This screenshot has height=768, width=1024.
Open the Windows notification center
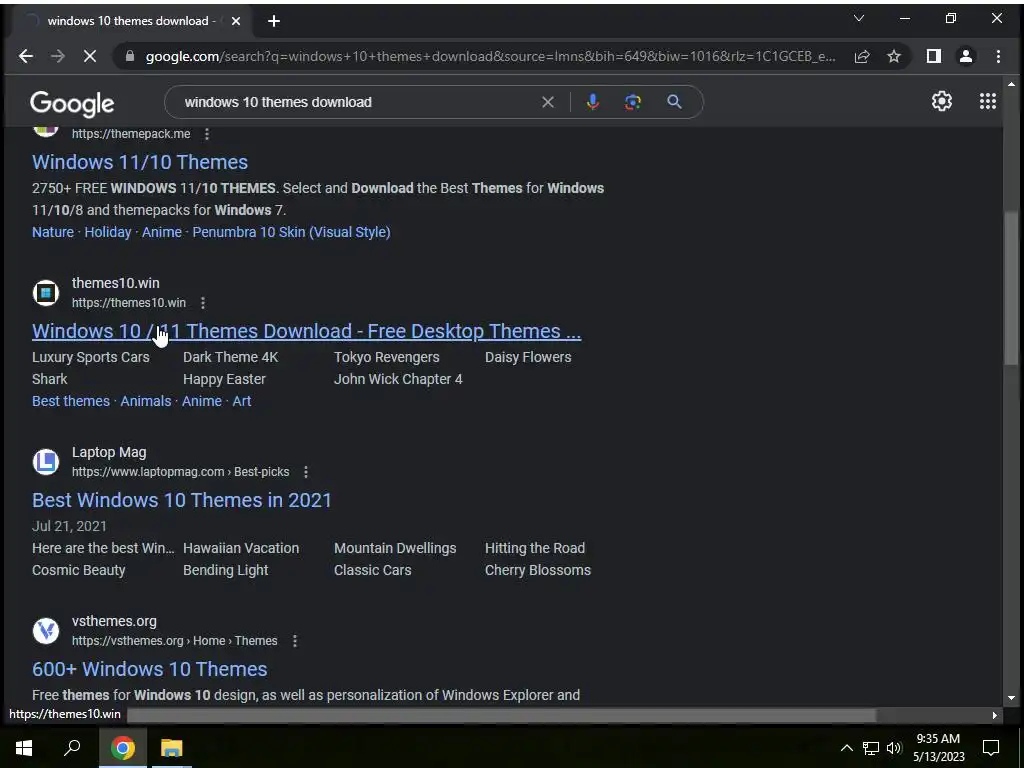pyautogui.click(x=991, y=748)
